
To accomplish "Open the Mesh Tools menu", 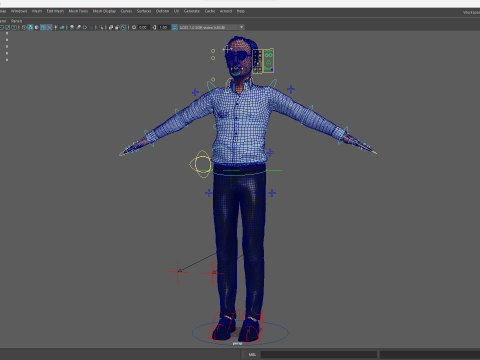I will tap(78, 11).
